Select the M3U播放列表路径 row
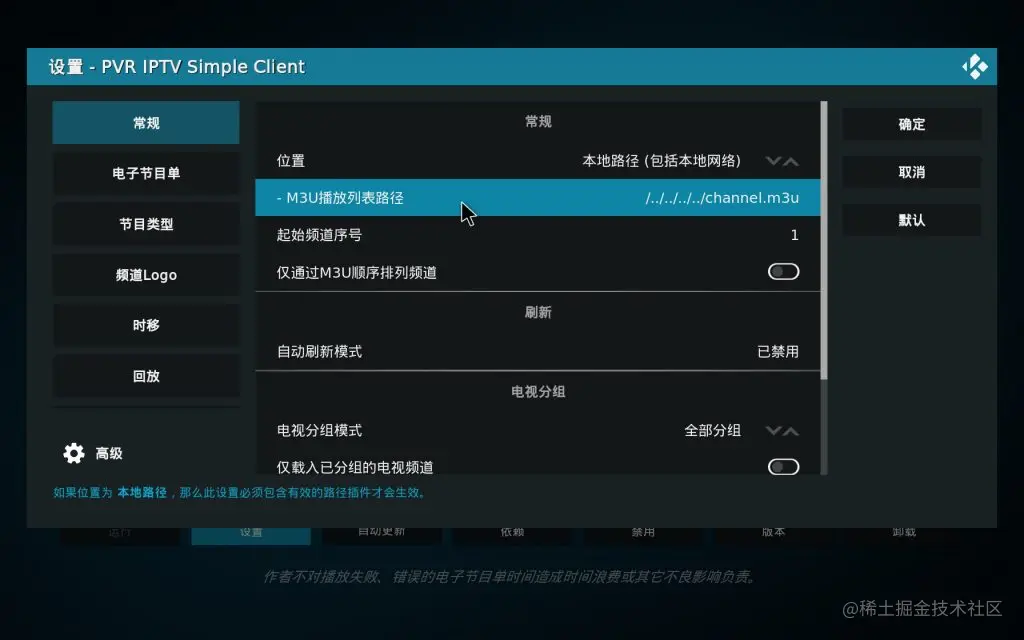 click(x=537, y=197)
